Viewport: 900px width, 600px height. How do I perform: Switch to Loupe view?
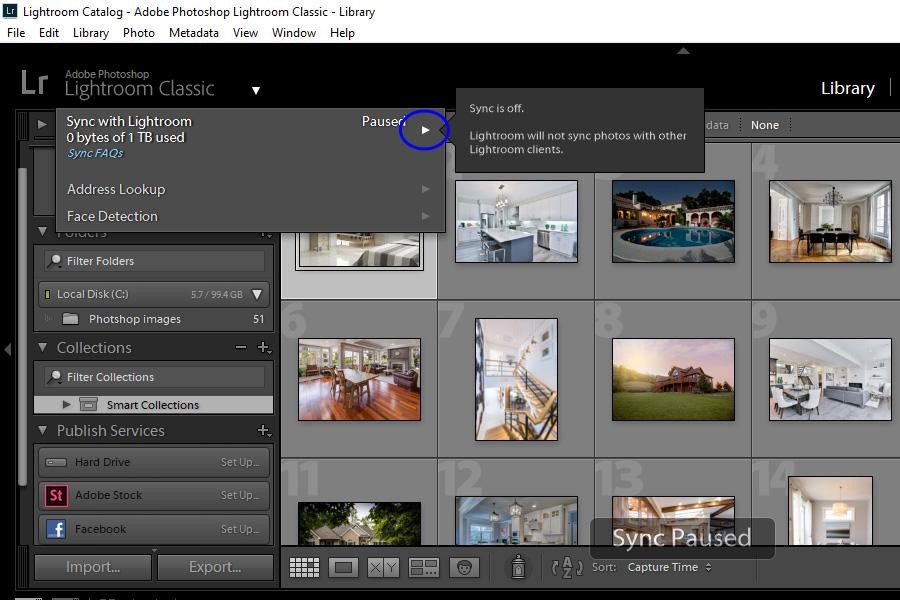point(341,567)
